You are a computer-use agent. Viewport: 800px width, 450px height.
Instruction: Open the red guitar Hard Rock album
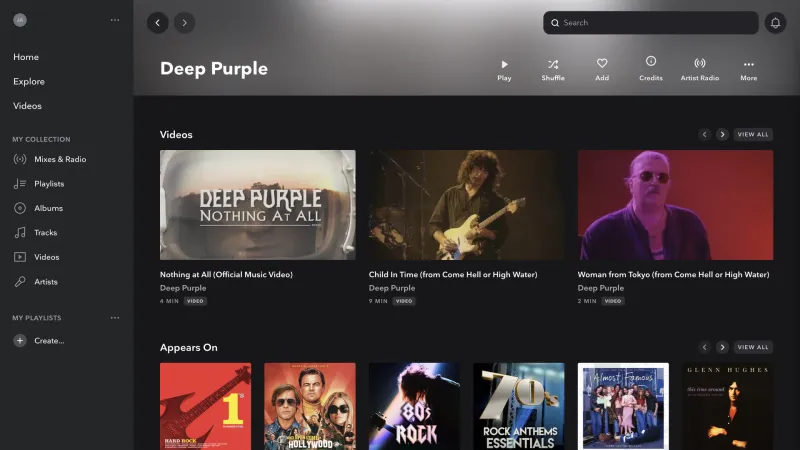coord(205,406)
